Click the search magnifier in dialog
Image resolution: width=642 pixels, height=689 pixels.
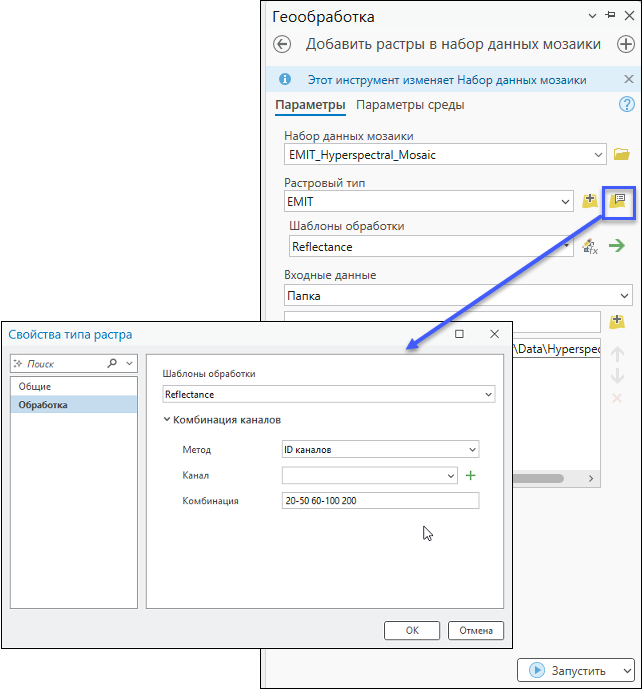[x=112, y=364]
